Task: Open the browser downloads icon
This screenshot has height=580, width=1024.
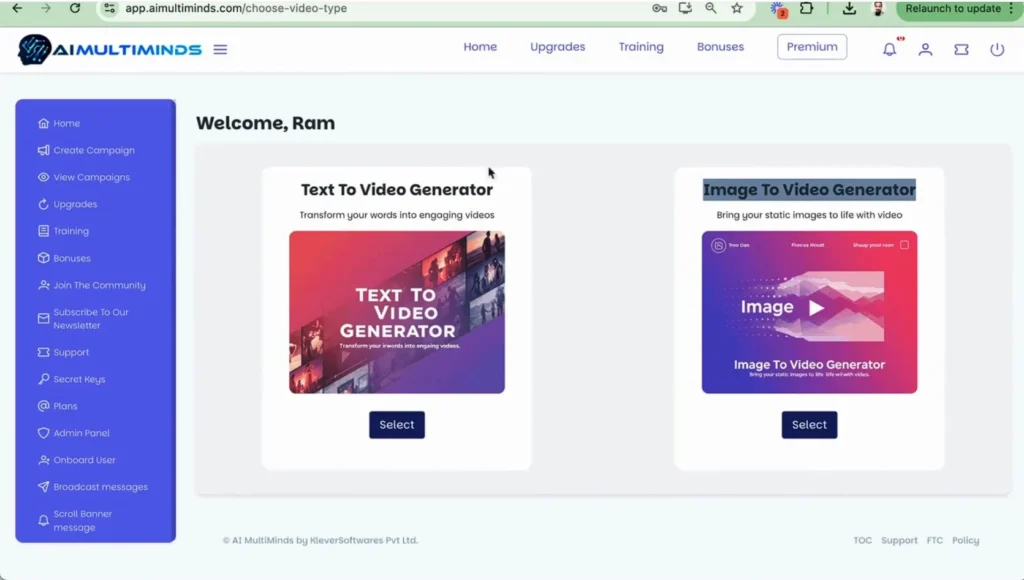Action: [849, 8]
